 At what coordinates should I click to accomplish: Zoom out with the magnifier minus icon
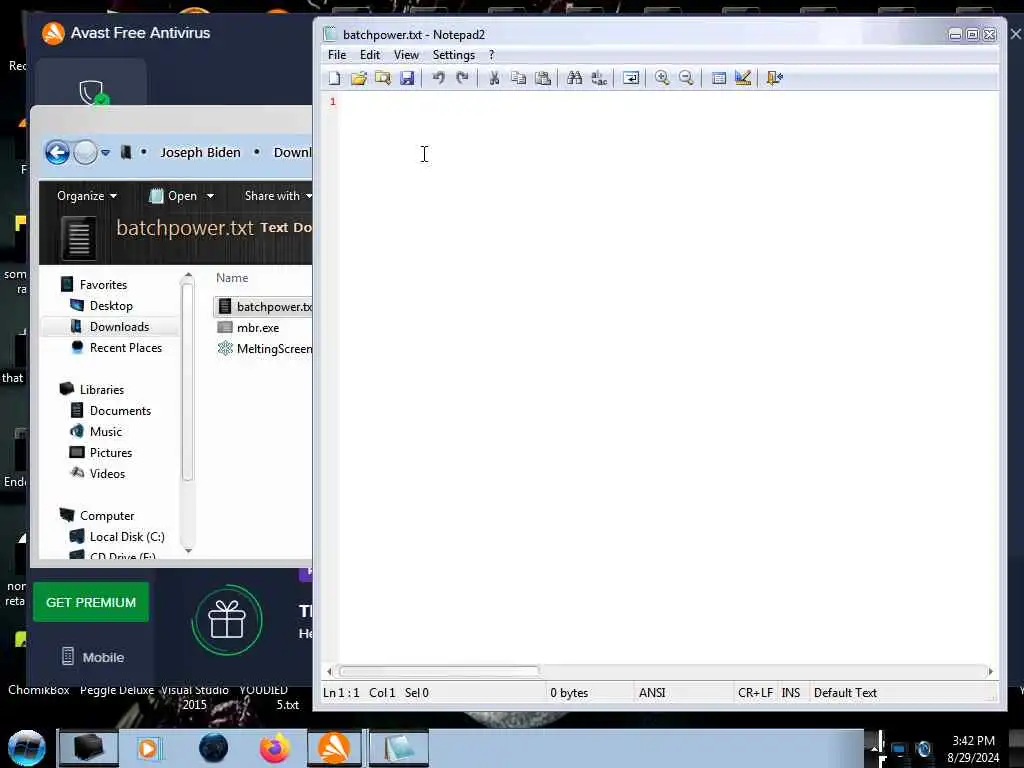click(686, 78)
